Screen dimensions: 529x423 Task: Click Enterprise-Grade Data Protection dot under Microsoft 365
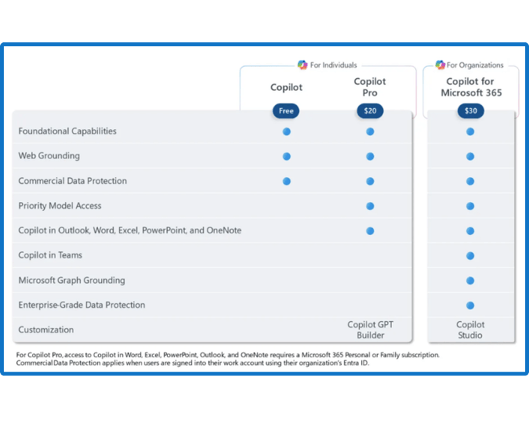(470, 306)
